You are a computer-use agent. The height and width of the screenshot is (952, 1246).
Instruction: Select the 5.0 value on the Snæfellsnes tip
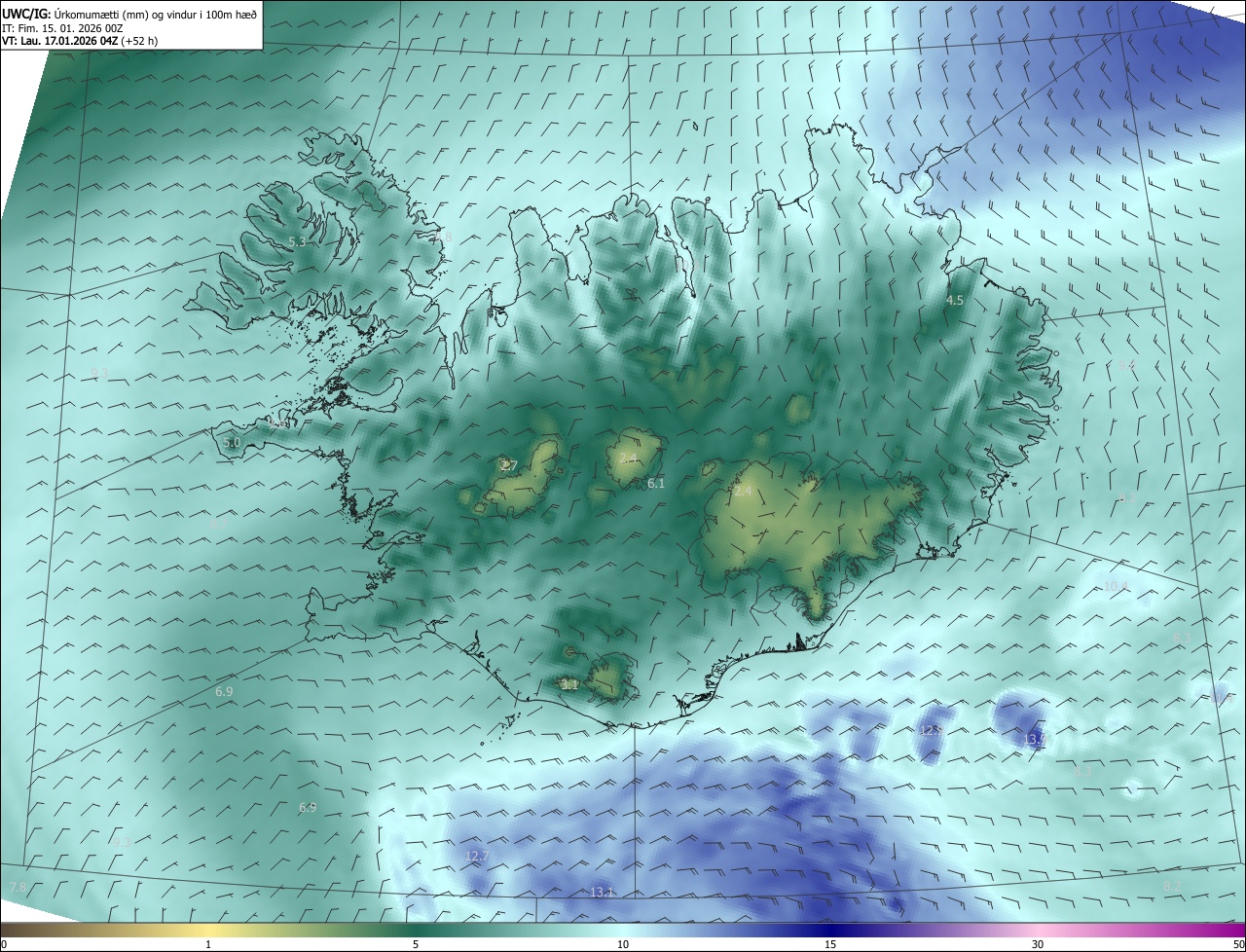[x=232, y=443]
